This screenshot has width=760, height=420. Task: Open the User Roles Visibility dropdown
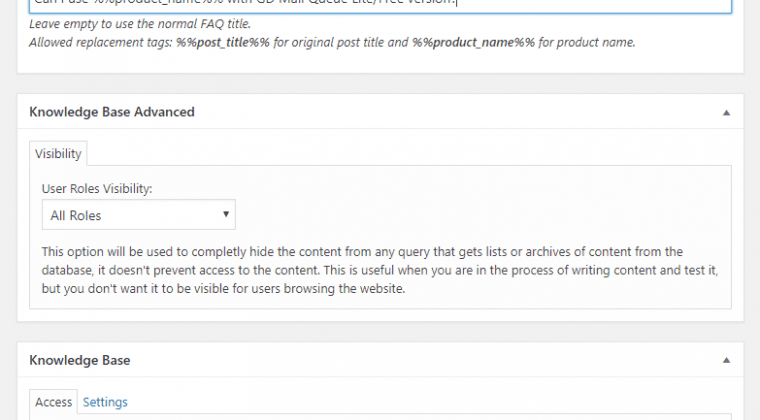(139, 215)
